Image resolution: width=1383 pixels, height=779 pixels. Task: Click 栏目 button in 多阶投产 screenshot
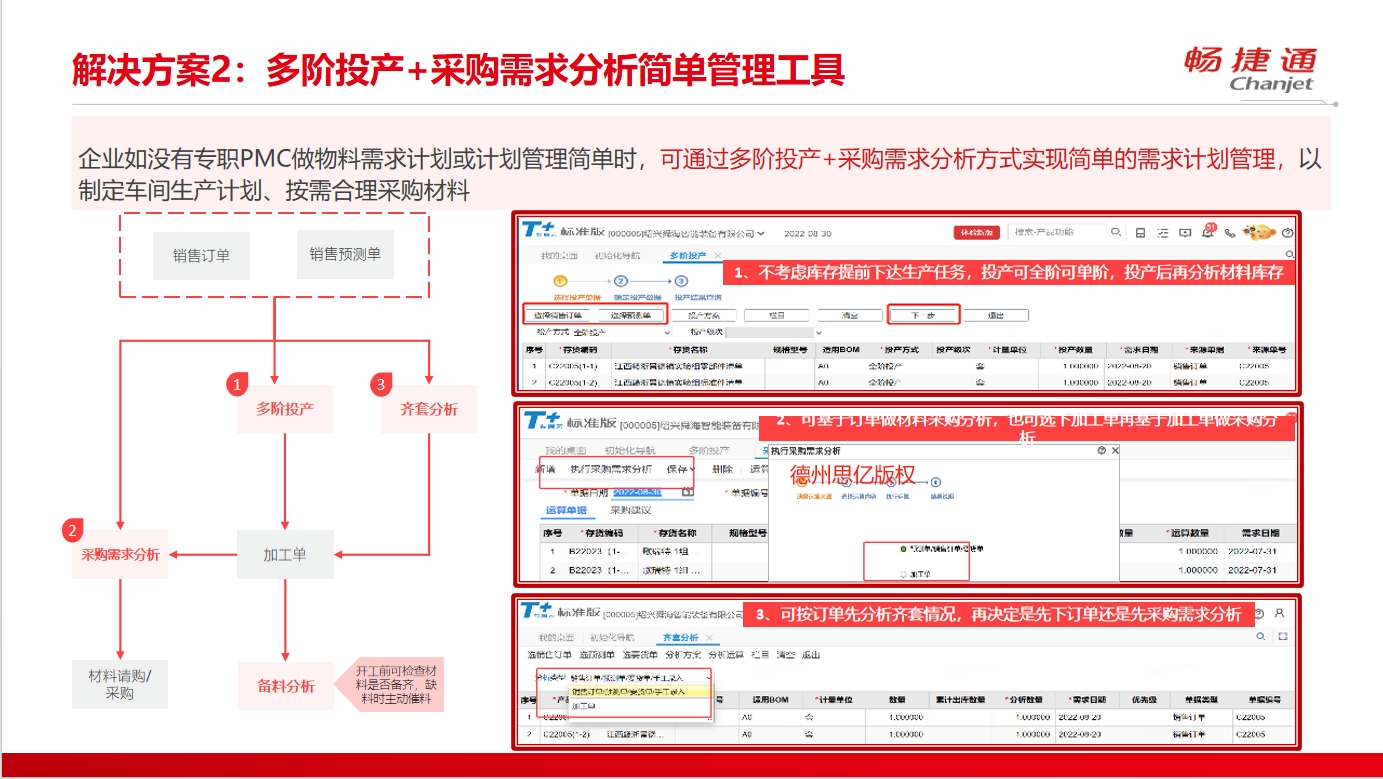[x=777, y=315]
